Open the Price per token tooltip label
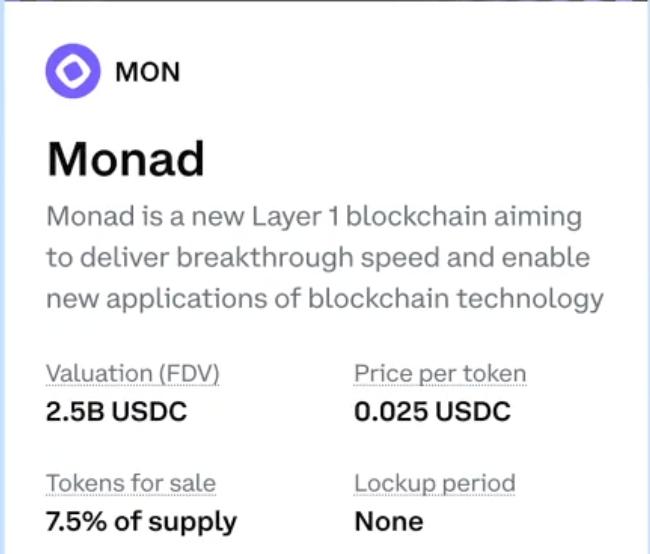The height and width of the screenshot is (554, 650). (440, 374)
